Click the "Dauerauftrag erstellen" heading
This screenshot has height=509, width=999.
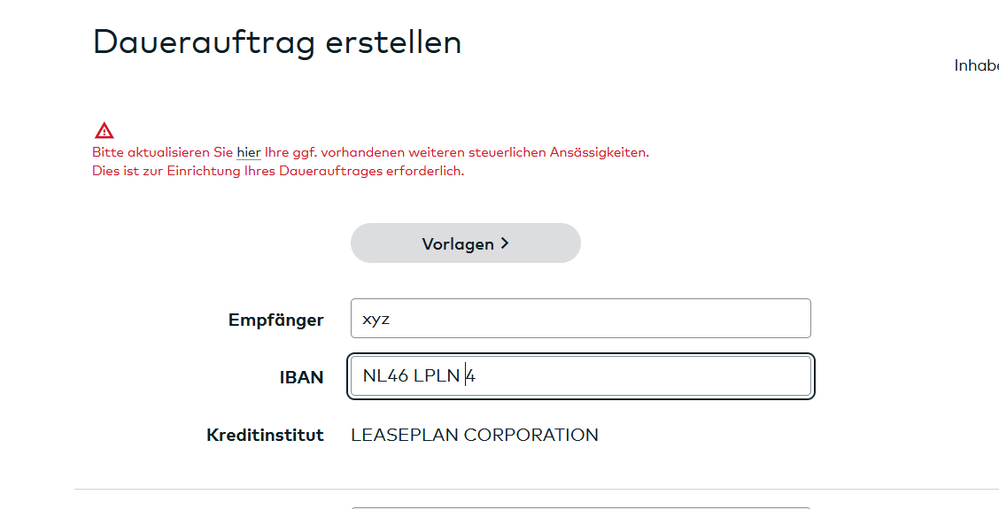tap(277, 42)
